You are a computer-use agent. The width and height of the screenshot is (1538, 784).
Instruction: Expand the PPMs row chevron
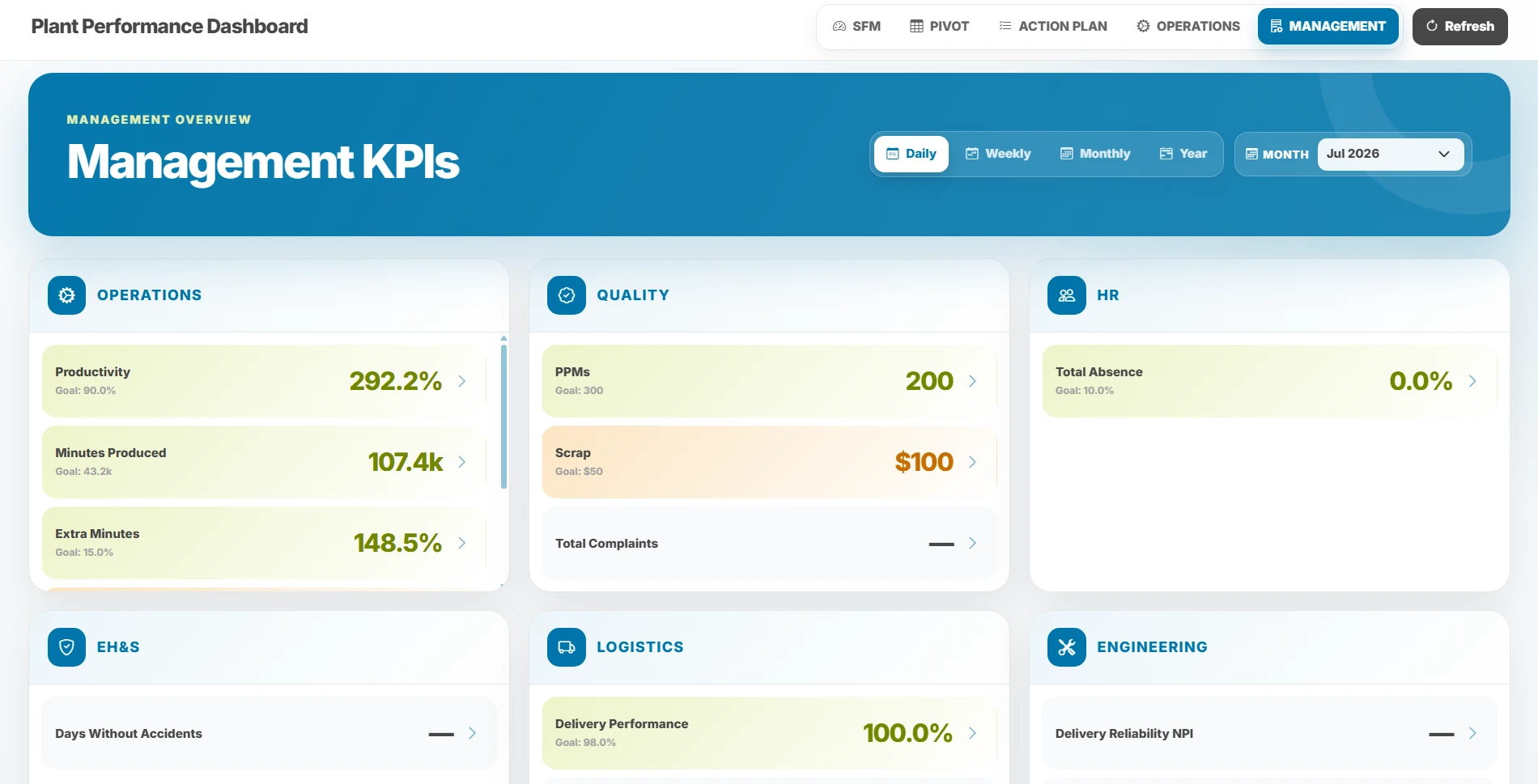coord(972,381)
